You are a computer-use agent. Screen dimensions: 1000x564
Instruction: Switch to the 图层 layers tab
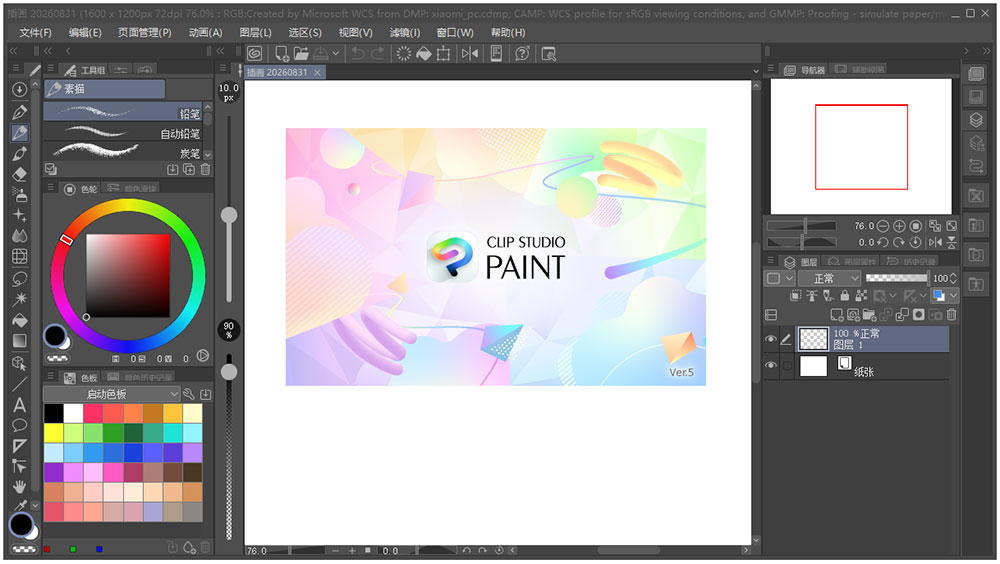point(802,262)
